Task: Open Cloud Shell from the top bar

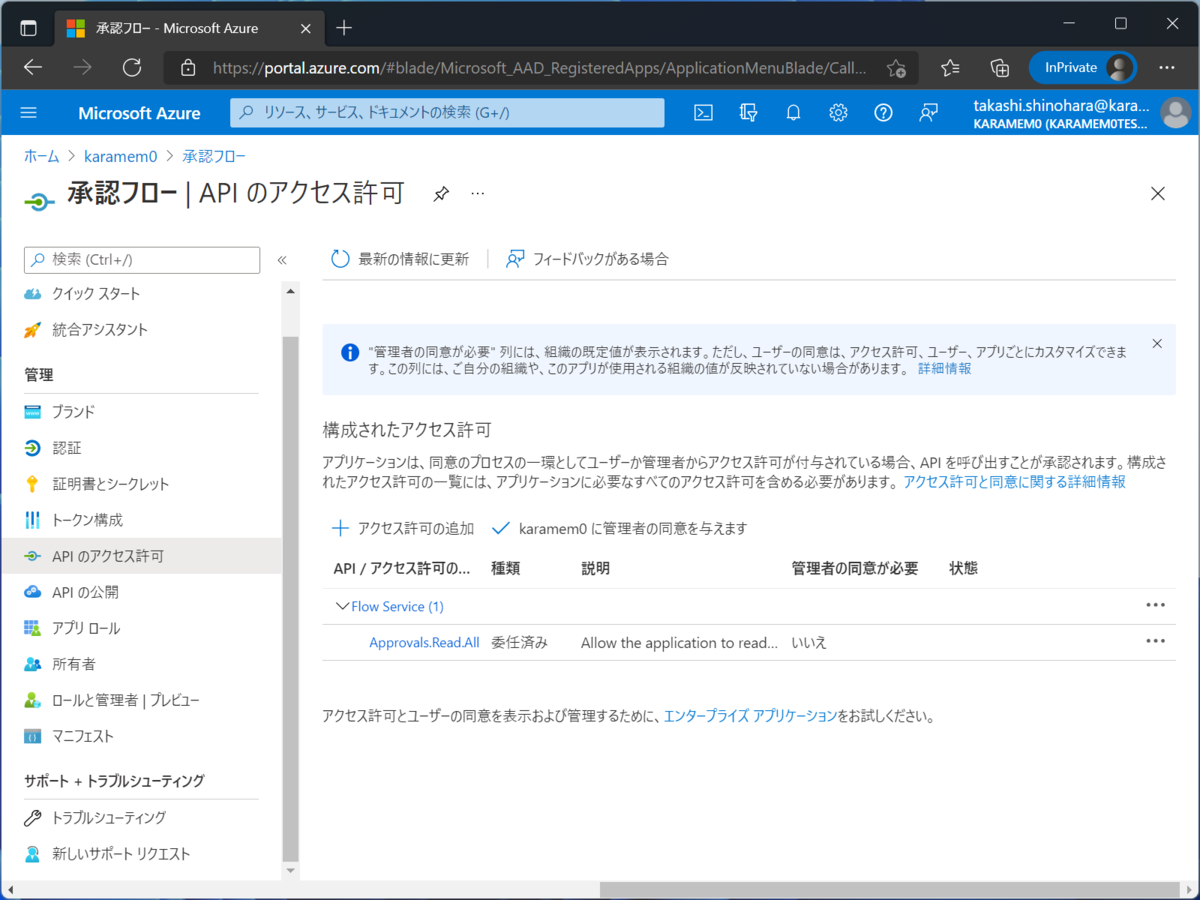Action: point(704,113)
